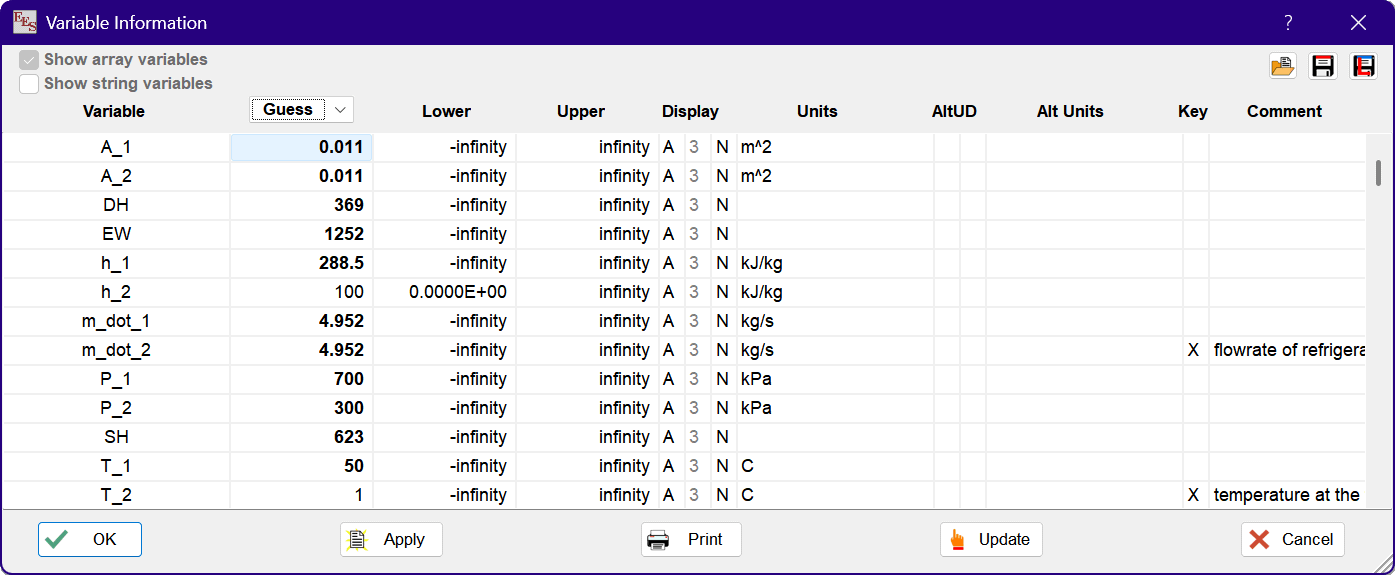Cancel the Variable Information dialog
This screenshot has width=1395, height=575.
click(1292, 539)
